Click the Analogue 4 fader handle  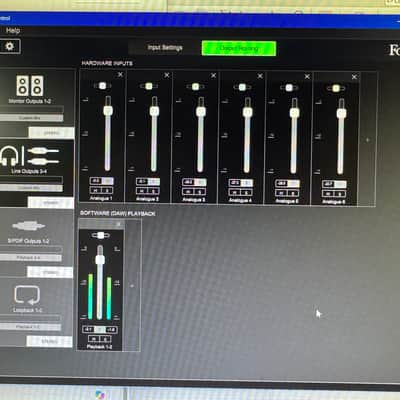(247, 112)
